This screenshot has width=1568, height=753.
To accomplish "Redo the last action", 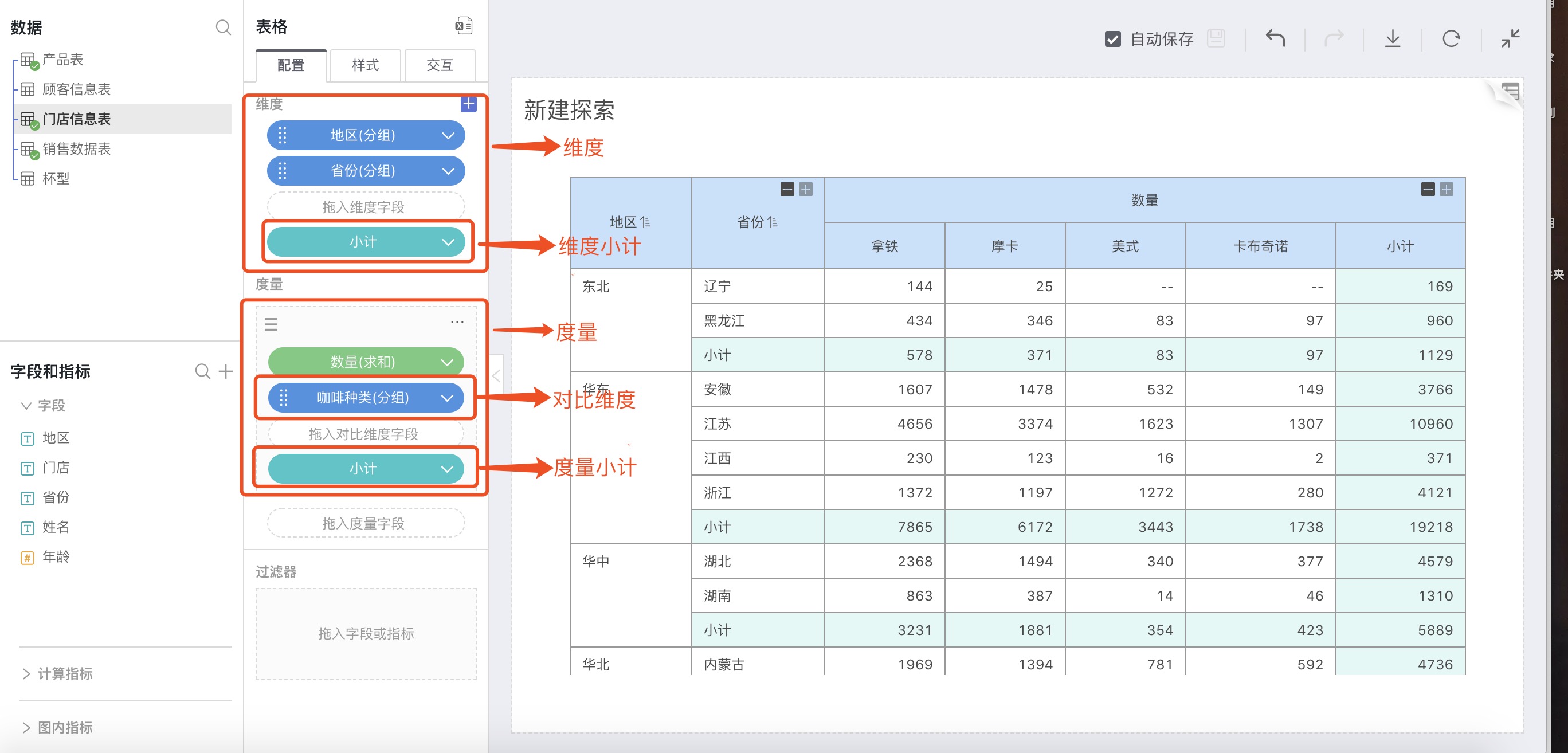I will [1334, 39].
